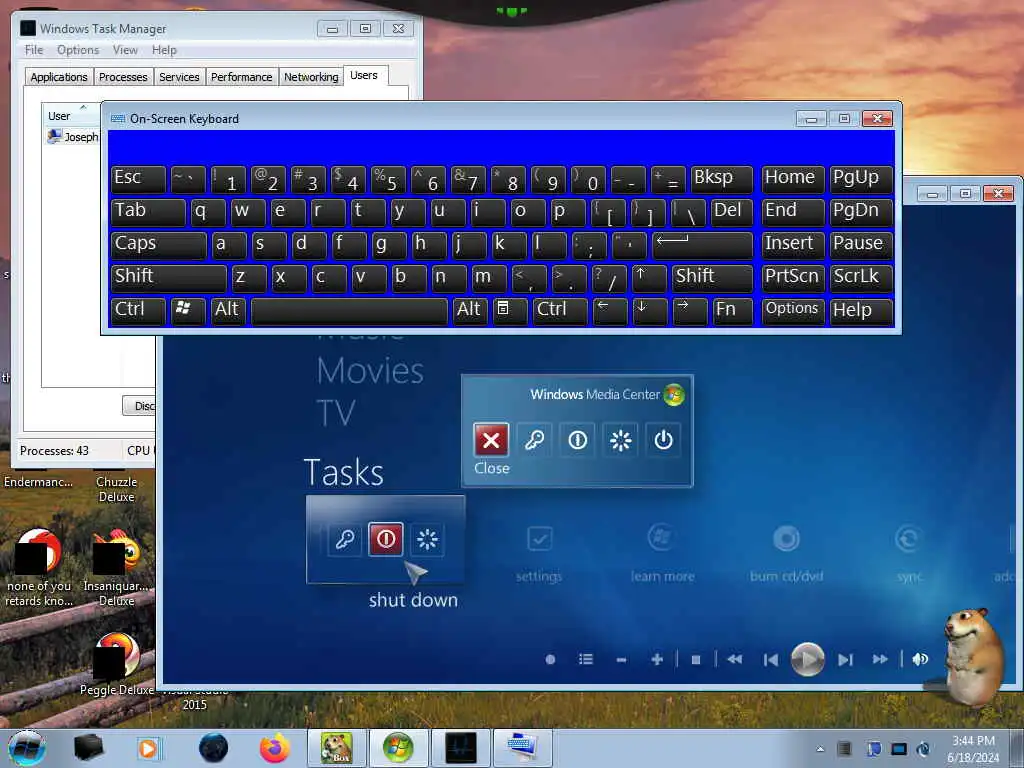This screenshot has width=1024, height=768.
Task: Select Joseph user row in Task Manager
Action: pyautogui.click(x=72, y=136)
